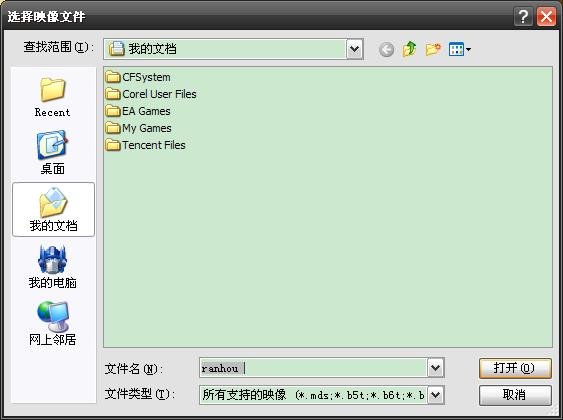
Task: Expand the 文件名 history dropdown arrow
Action: pos(435,368)
